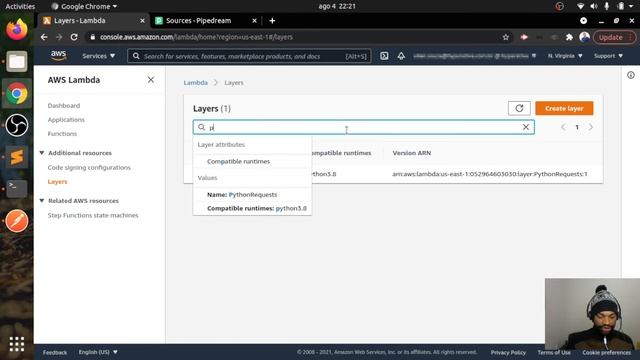Go to next layers page arrow
Viewport: 640px width, 360px height.
point(591,127)
